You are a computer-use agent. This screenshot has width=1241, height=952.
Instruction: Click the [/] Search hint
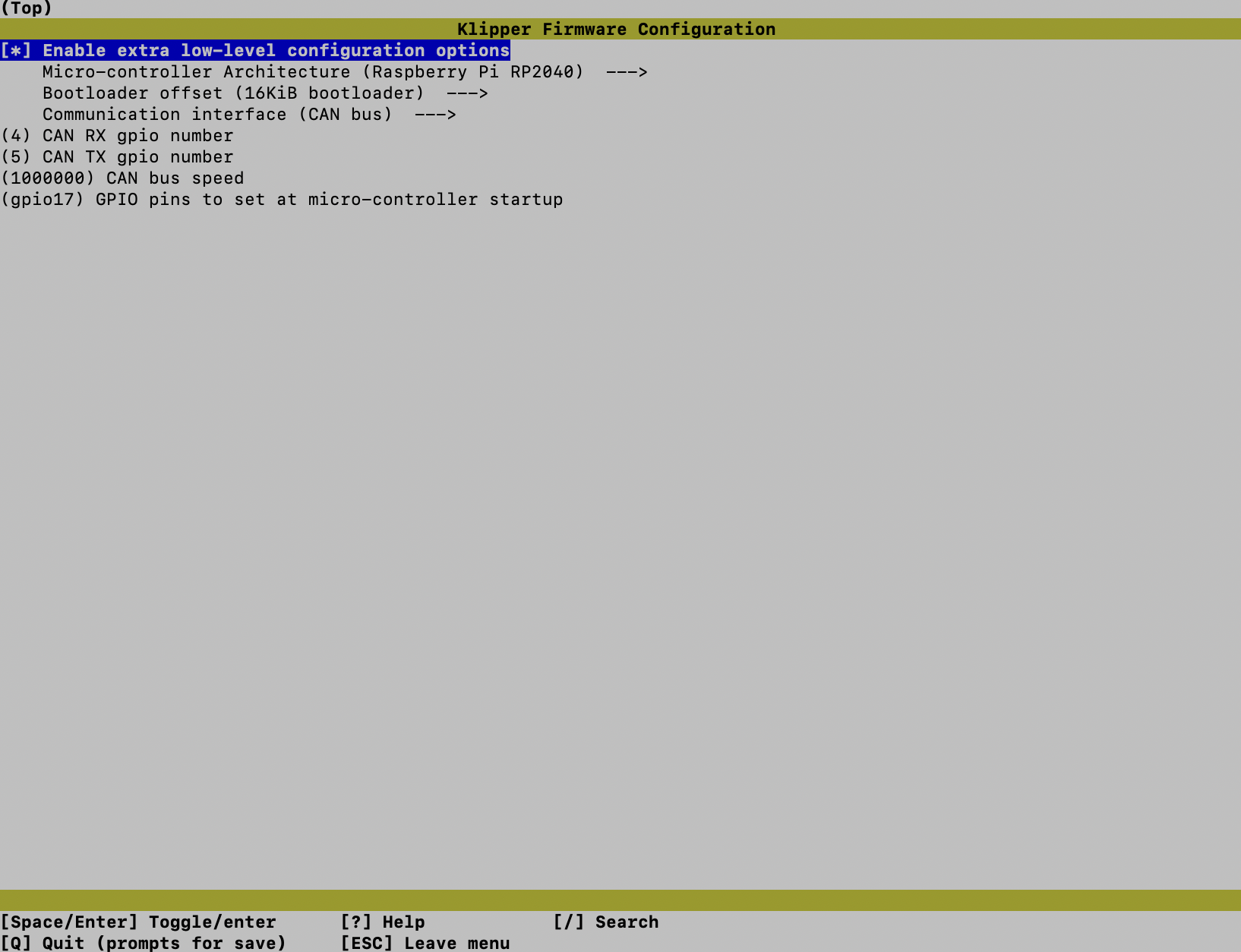[x=606, y=922]
